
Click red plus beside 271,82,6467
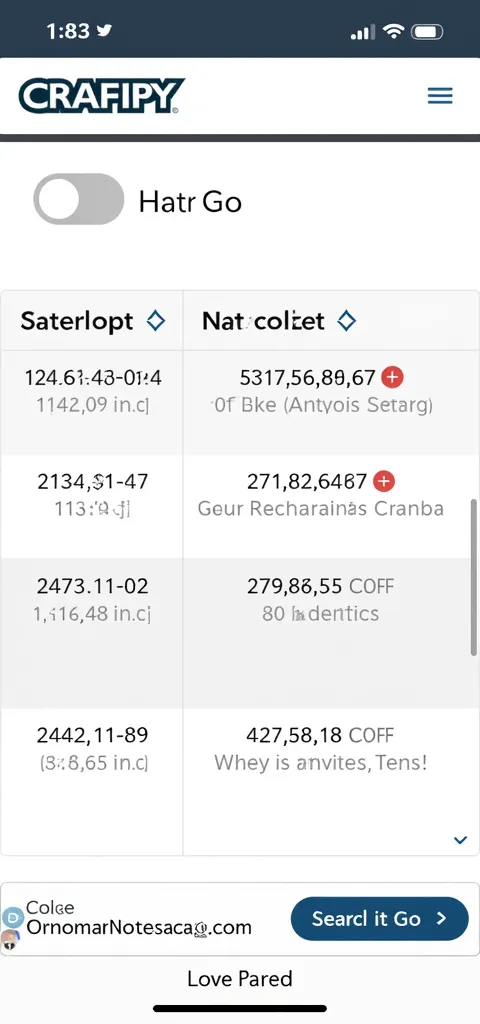click(384, 481)
